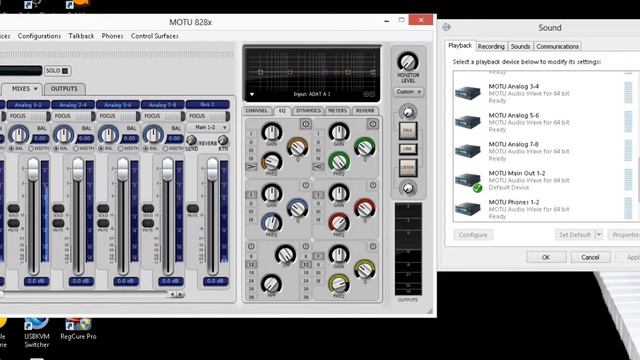Click MOTU Main Out 1-2 device icon
Image resolution: width=640 pixels, height=360 pixels.
pos(469,181)
